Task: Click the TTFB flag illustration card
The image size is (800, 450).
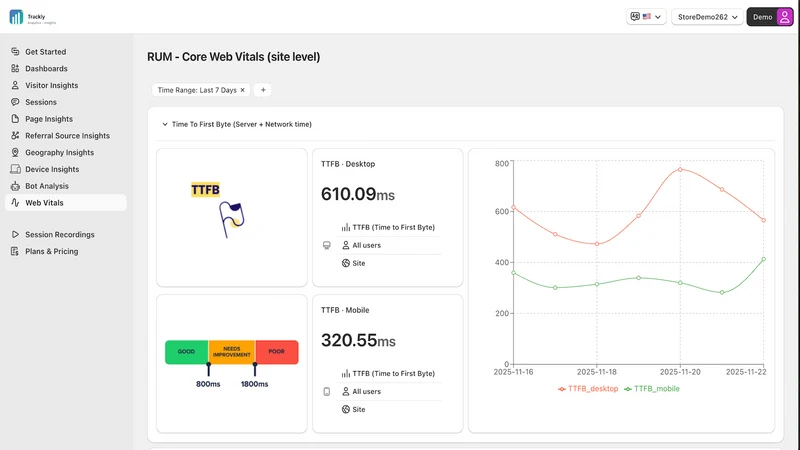Action: 232,218
